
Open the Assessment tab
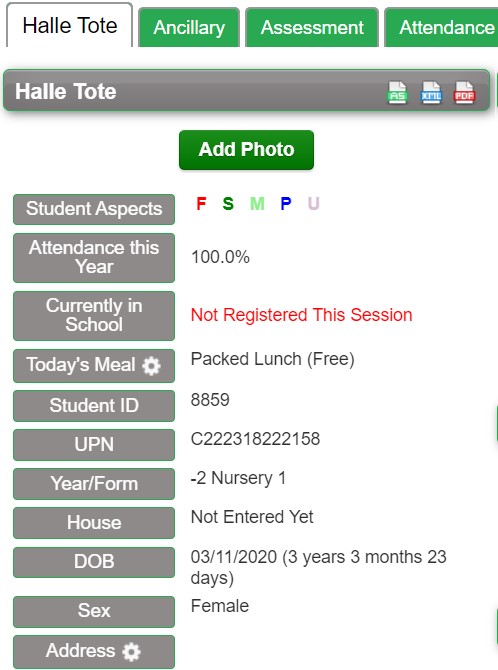pyautogui.click(x=312, y=27)
